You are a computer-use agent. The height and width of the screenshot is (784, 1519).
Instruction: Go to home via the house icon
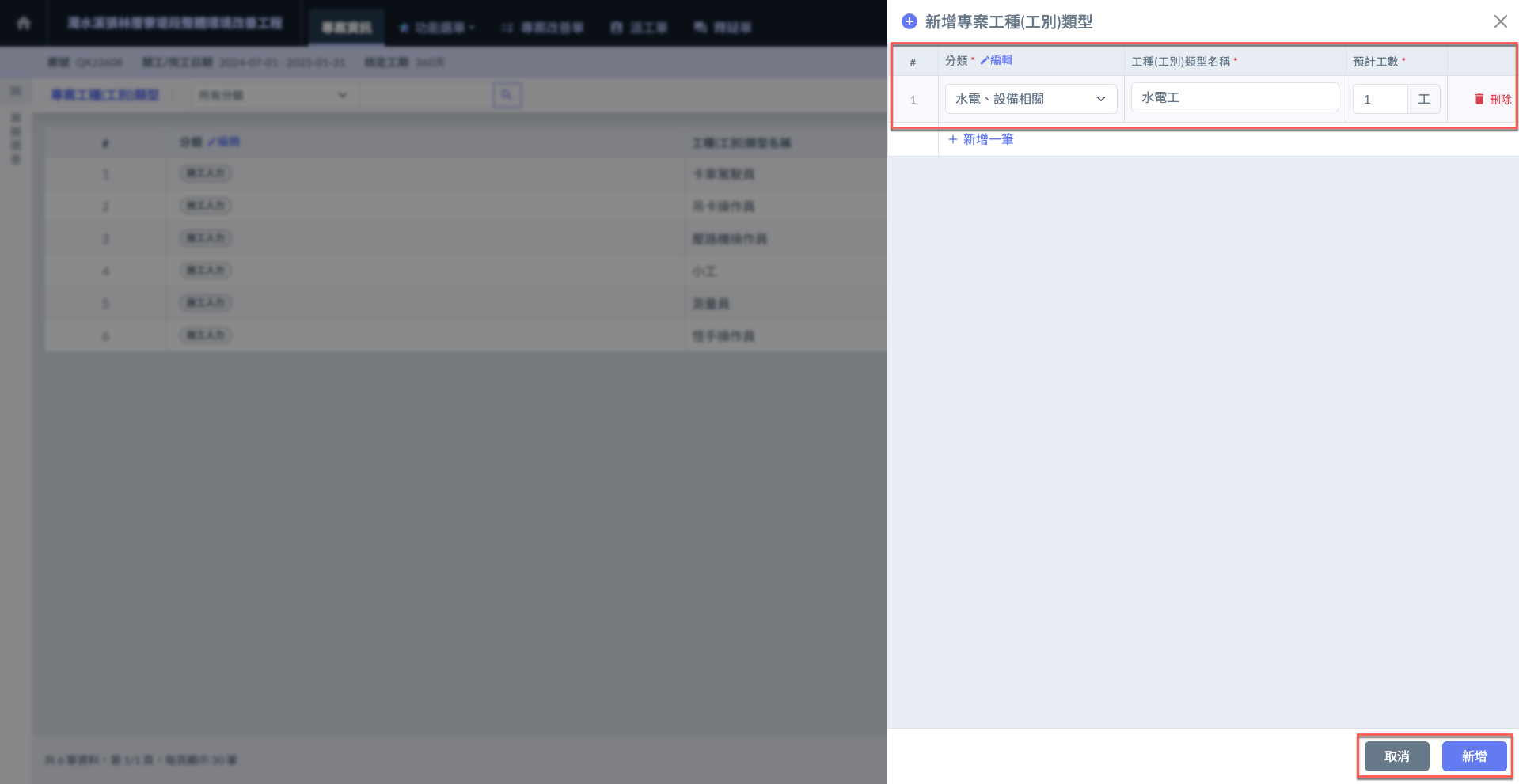(24, 23)
